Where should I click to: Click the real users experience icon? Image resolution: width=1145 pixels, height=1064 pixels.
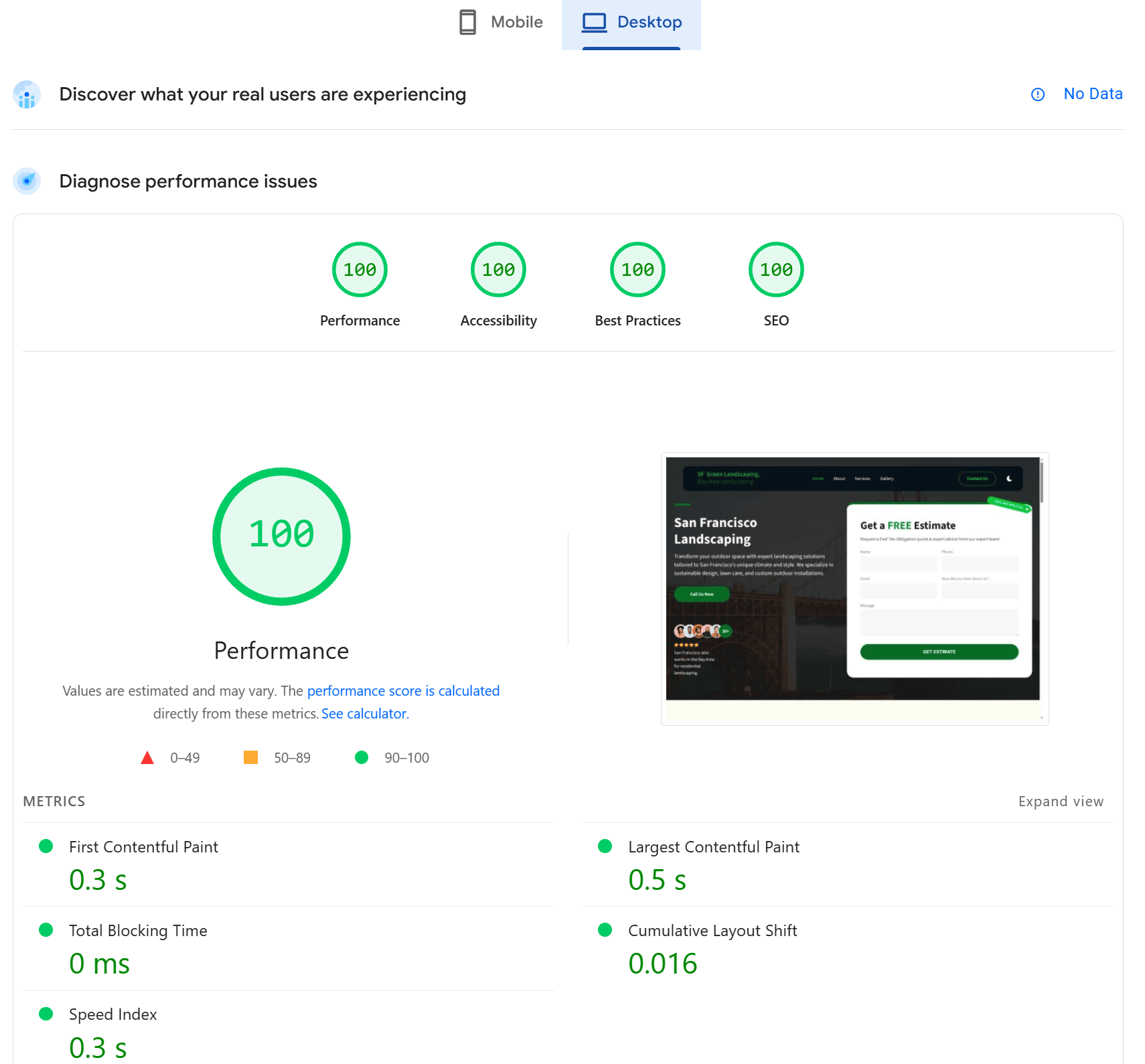tap(26, 94)
